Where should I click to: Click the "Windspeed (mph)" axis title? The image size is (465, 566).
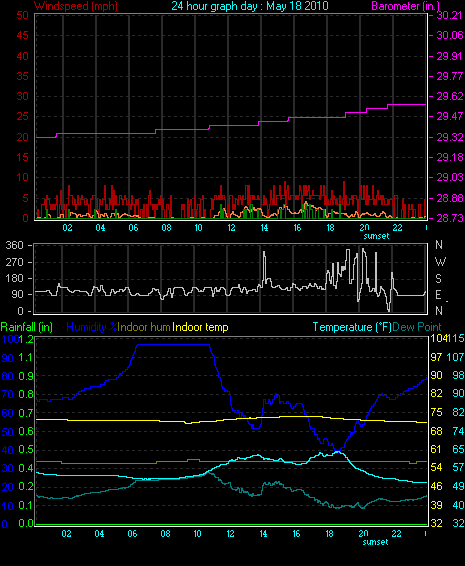pos(76,6)
